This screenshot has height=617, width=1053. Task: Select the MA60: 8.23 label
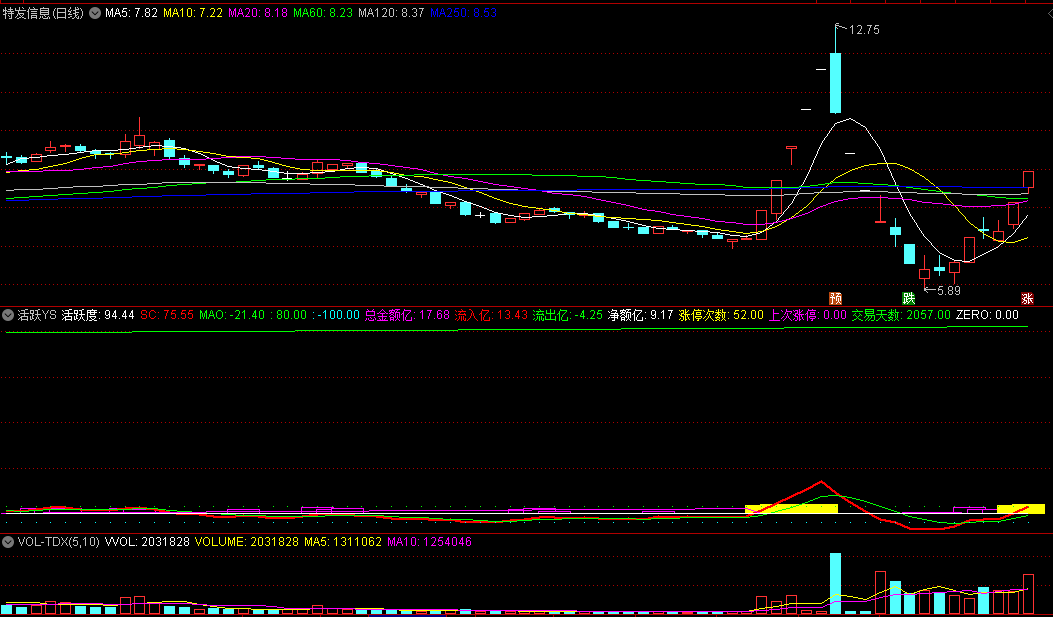pyautogui.click(x=323, y=13)
